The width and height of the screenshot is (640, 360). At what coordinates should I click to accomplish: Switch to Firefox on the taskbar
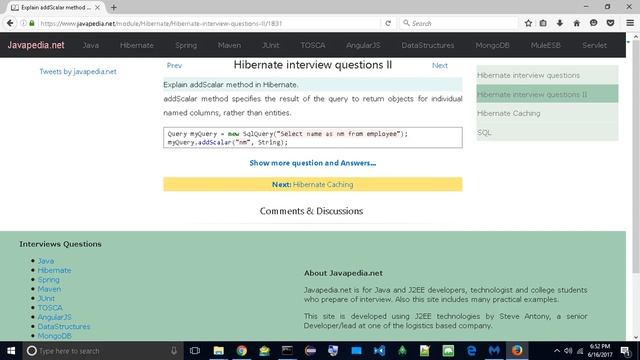coord(517,351)
